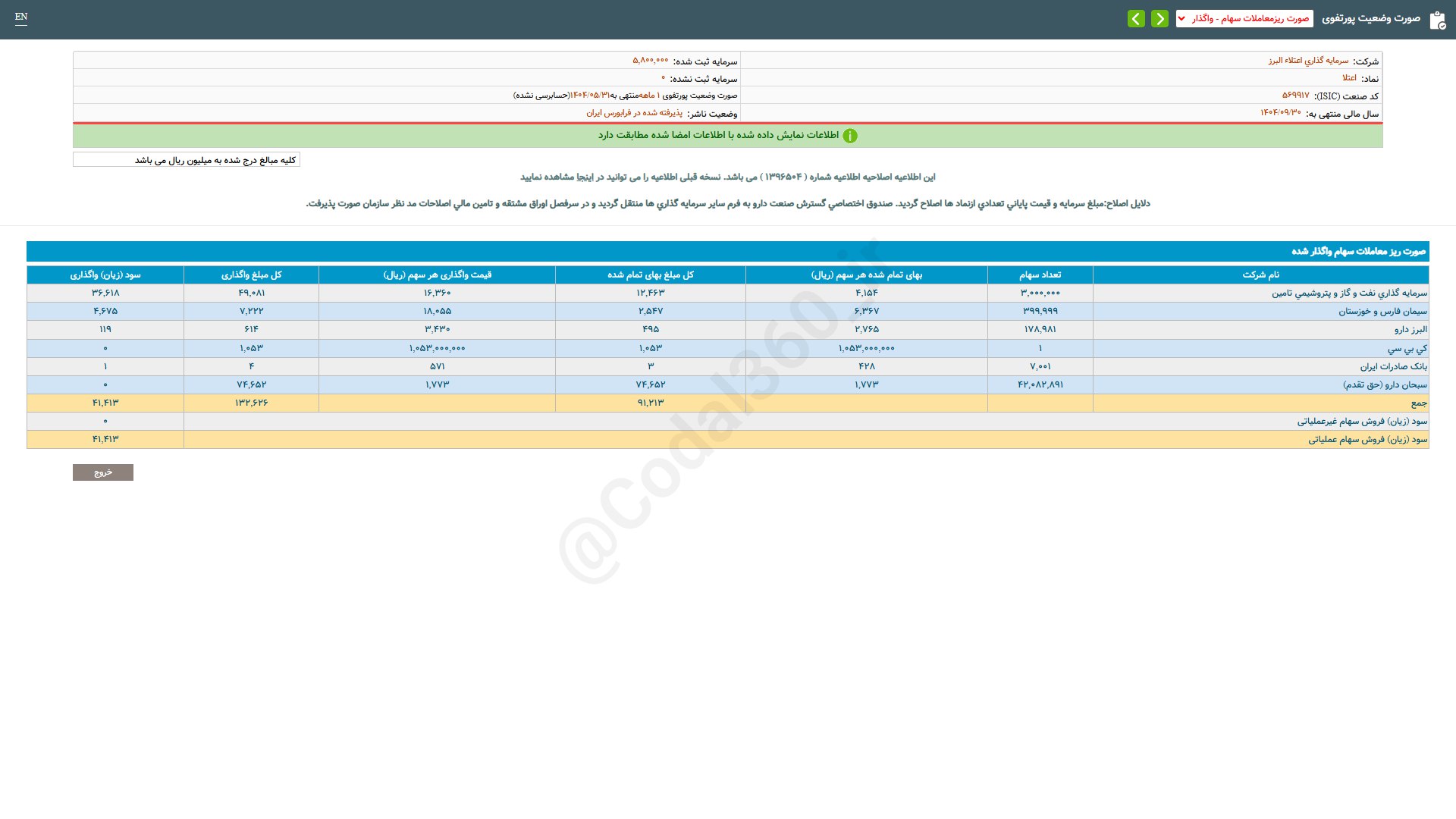This screenshot has height=819, width=1456.
Task: Click the green info icon in the banner
Action: pos(850,136)
